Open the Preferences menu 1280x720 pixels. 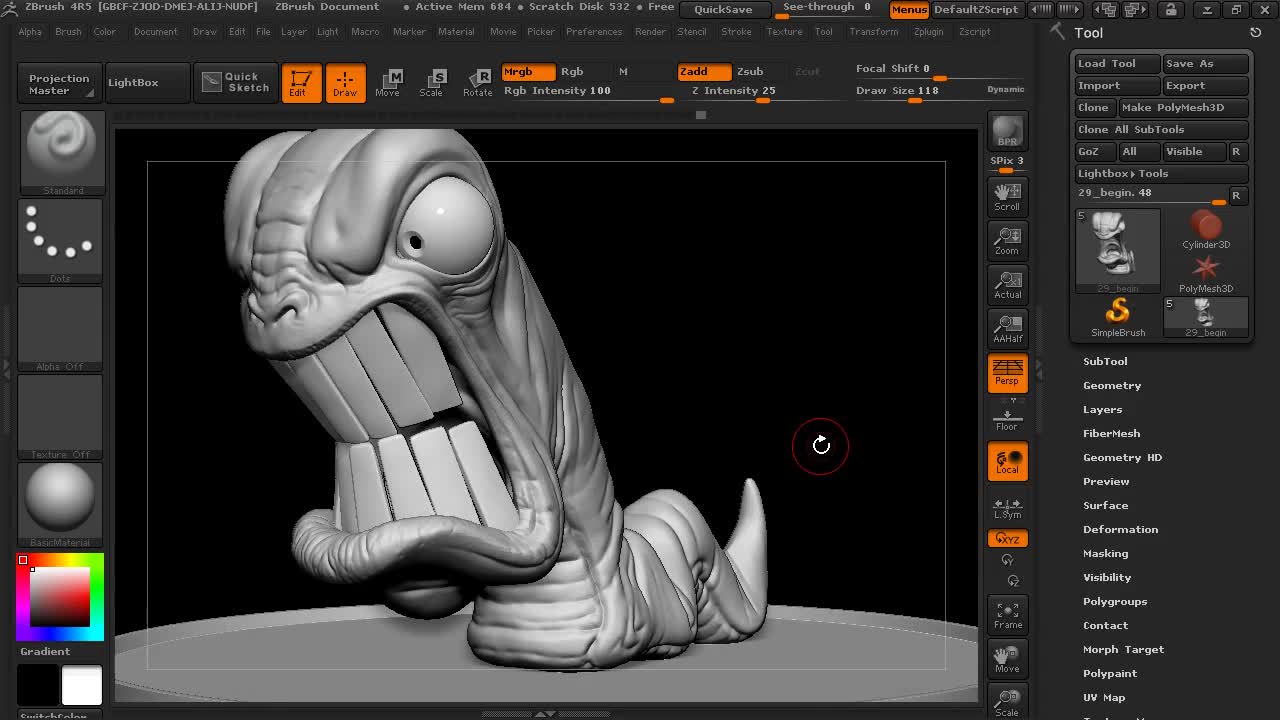click(x=593, y=31)
